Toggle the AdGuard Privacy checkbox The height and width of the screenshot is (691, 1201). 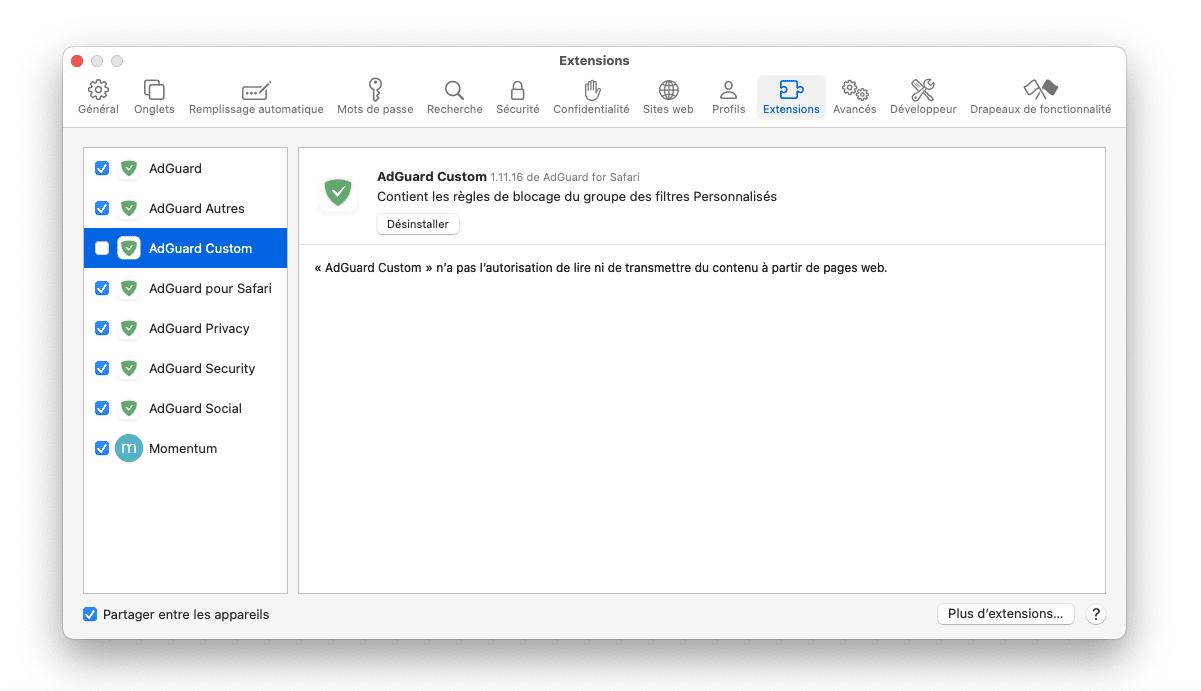click(x=102, y=328)
